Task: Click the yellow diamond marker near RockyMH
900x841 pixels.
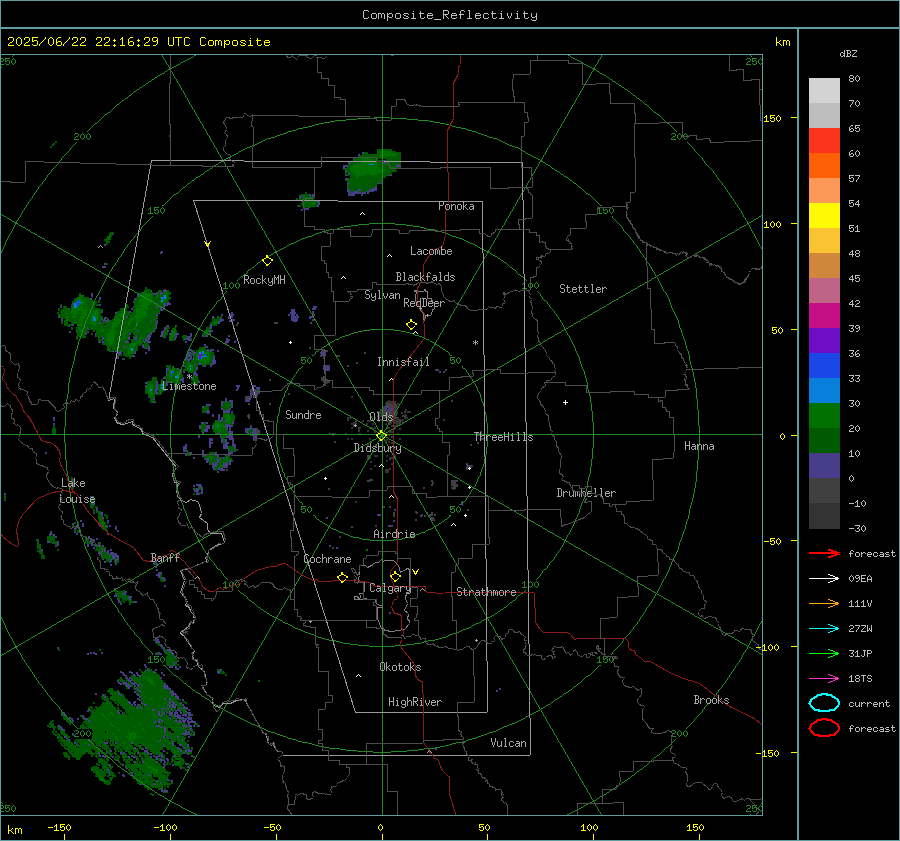Action: (x=267, y=261)
